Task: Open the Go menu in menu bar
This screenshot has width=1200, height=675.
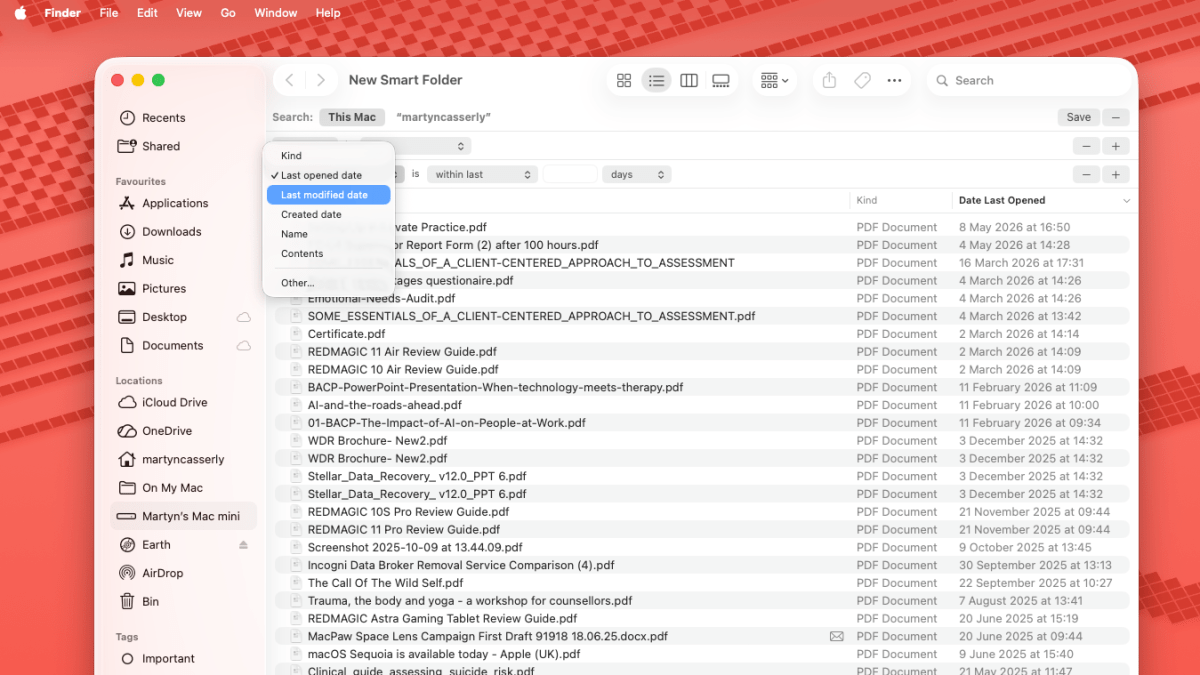Action: point(228,13)
